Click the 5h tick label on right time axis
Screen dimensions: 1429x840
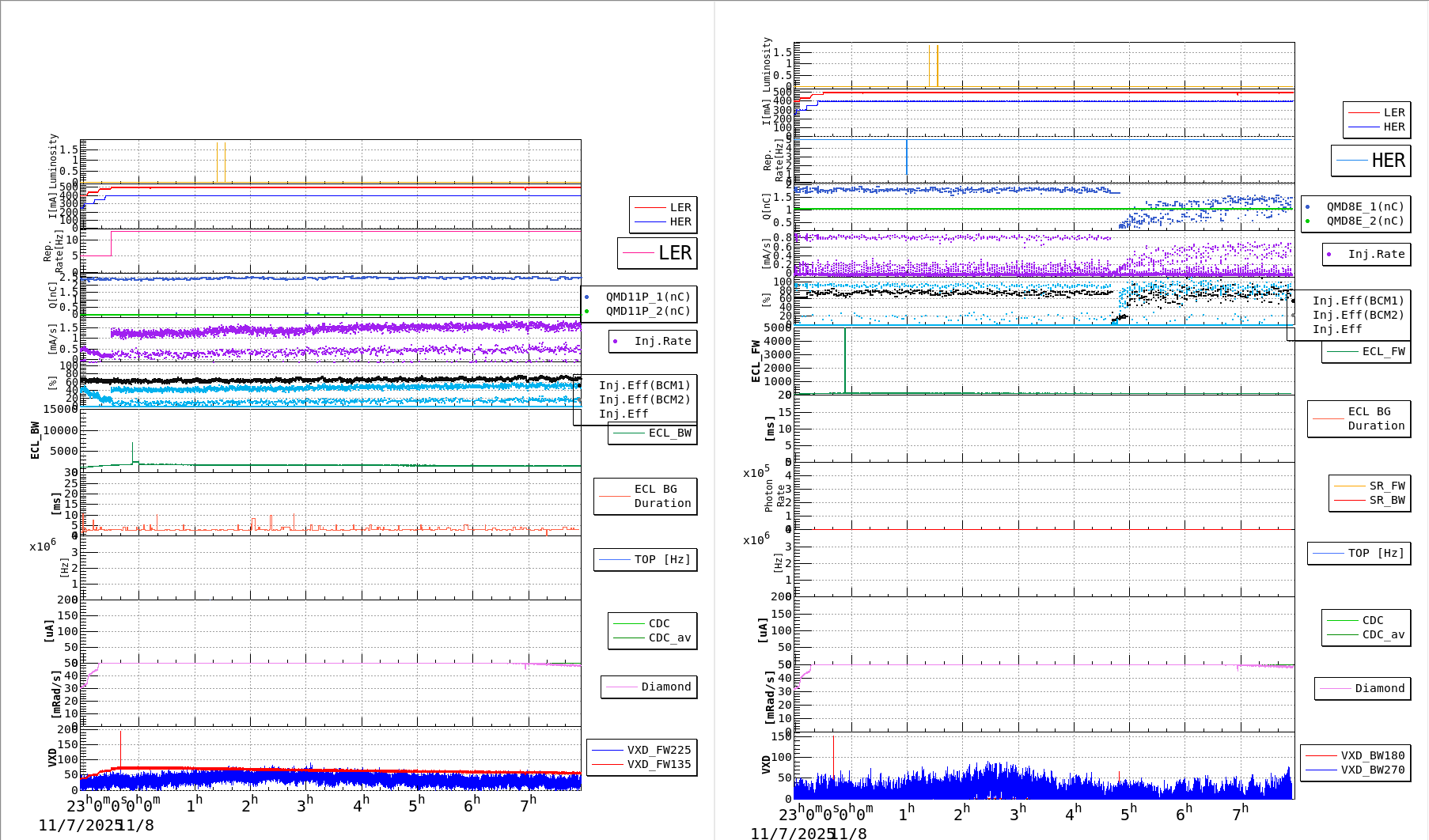(1128, 813)
